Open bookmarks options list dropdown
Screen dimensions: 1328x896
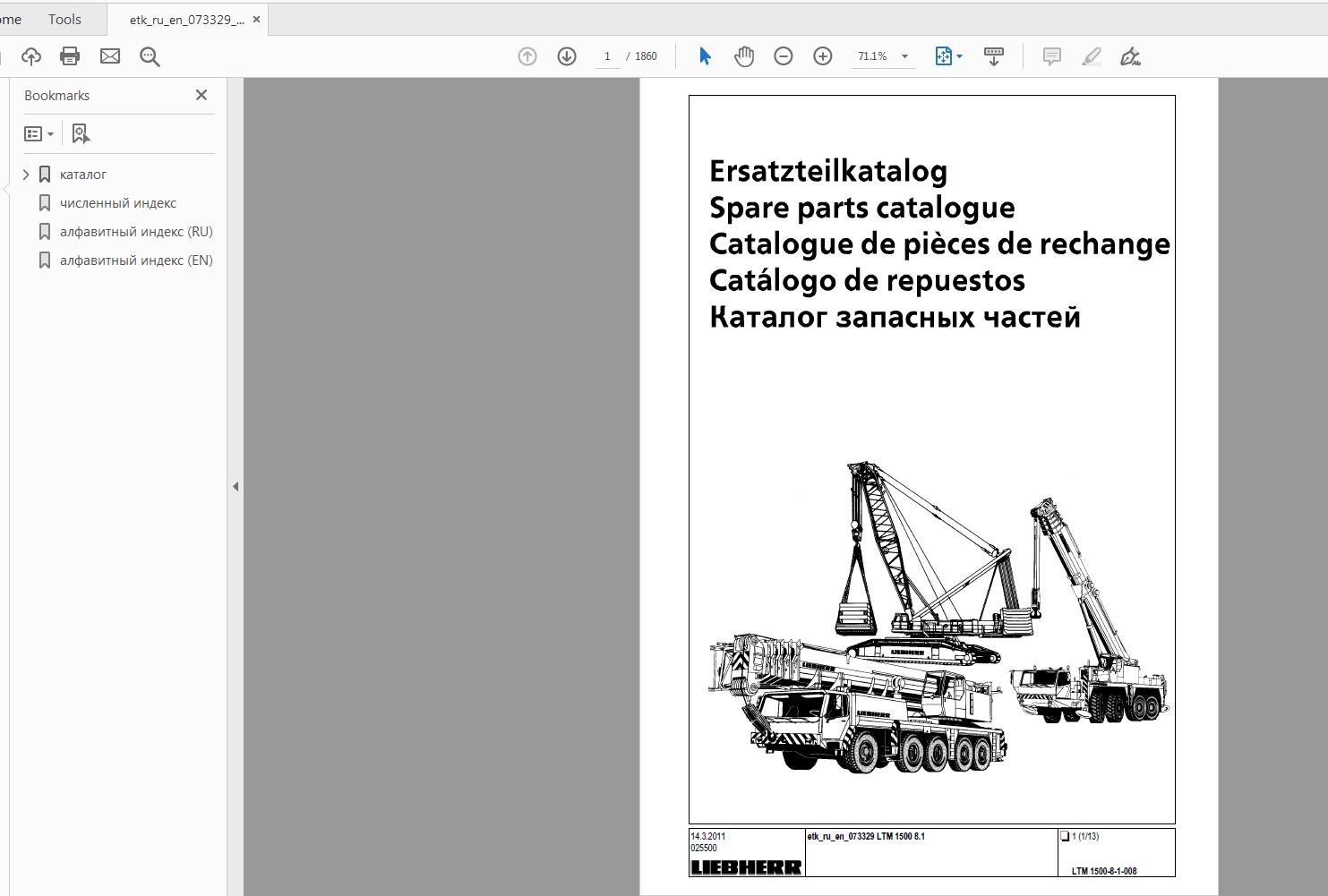coord(39,134)
